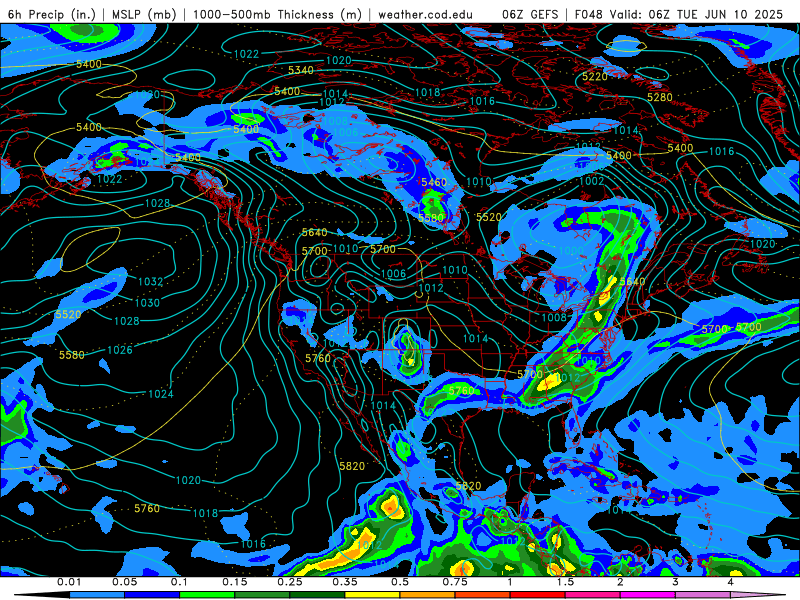Viewport: 800px width, 600px height.
Task: Click the 'MSLP (mb)' header text
Action: 144,14
